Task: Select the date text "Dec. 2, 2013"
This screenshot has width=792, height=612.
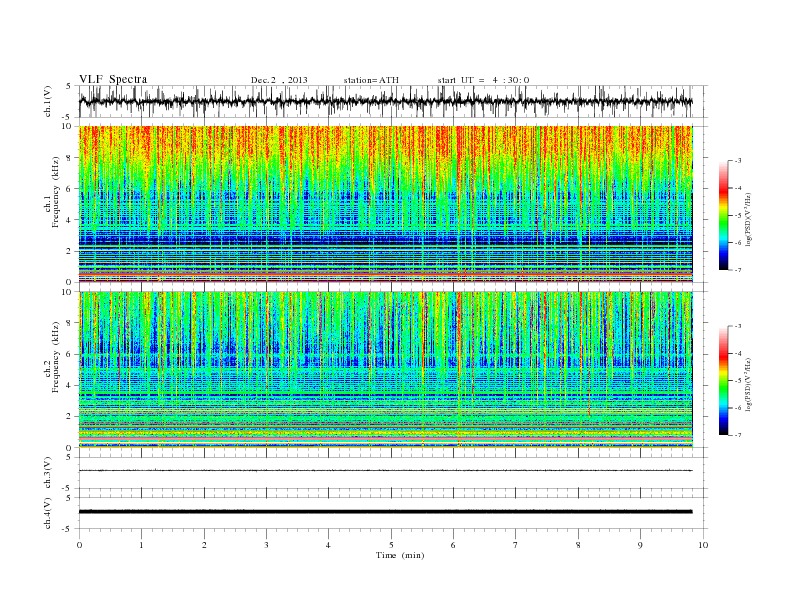Action: [x=279, y=80]
